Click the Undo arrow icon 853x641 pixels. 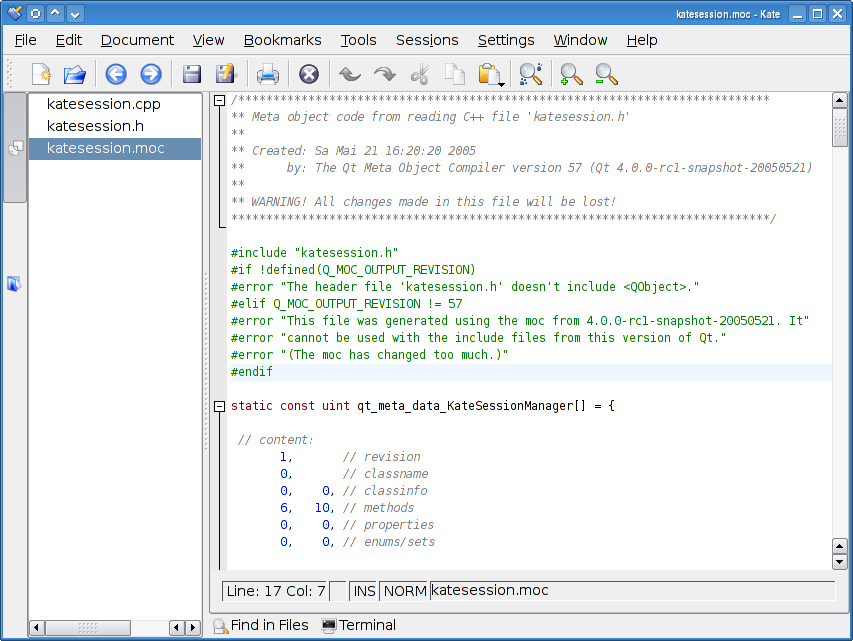click(x=350, y=74)
